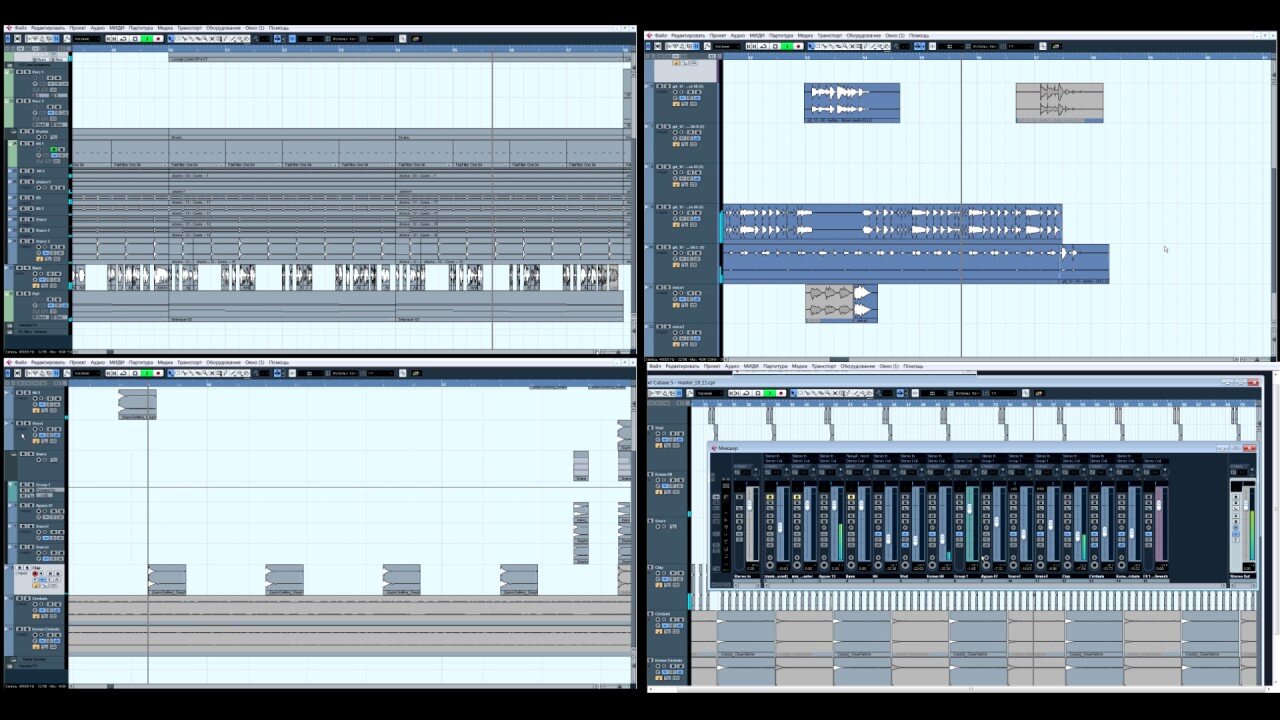This screenshot has height=720, width=1280.
Task: Open the Проект menu in the top-right window
Action: [x=717, y=35]
